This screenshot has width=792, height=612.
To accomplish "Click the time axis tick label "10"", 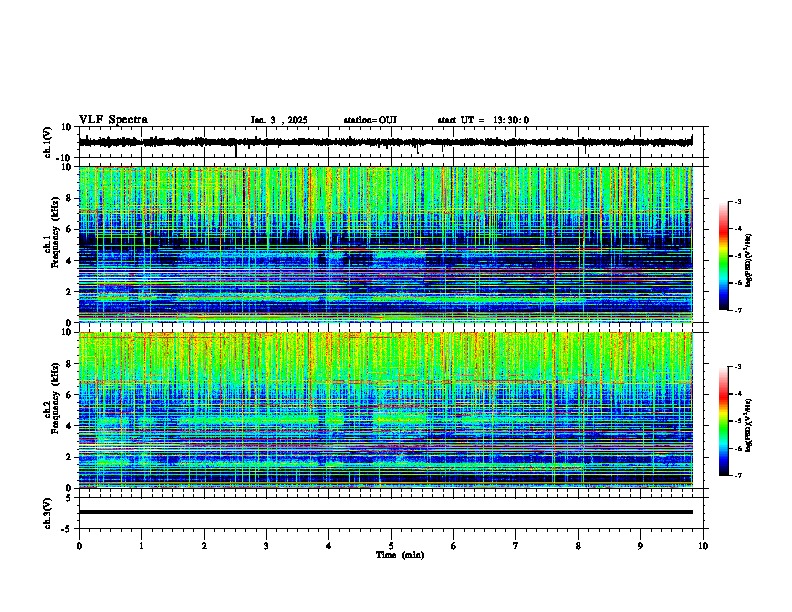I will click(x=703, y=546).
